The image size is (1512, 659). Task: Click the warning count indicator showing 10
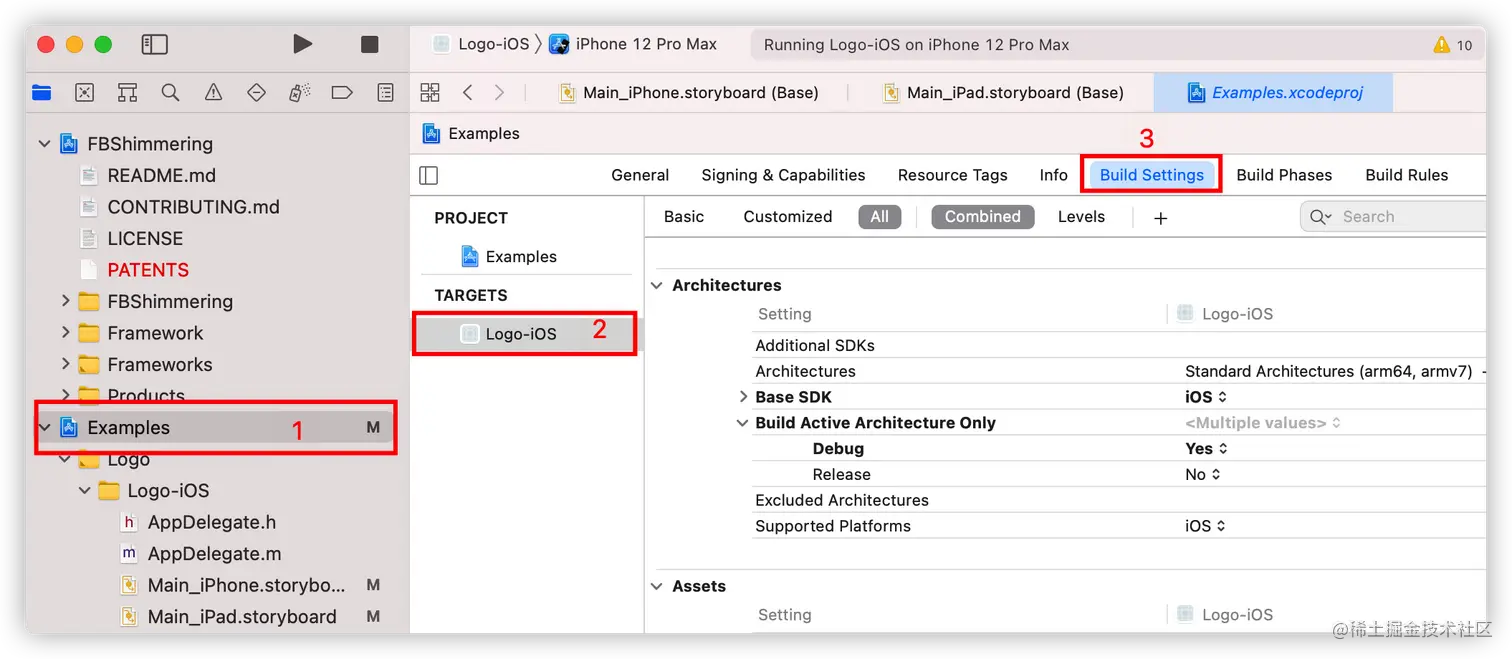(1453, 45)
